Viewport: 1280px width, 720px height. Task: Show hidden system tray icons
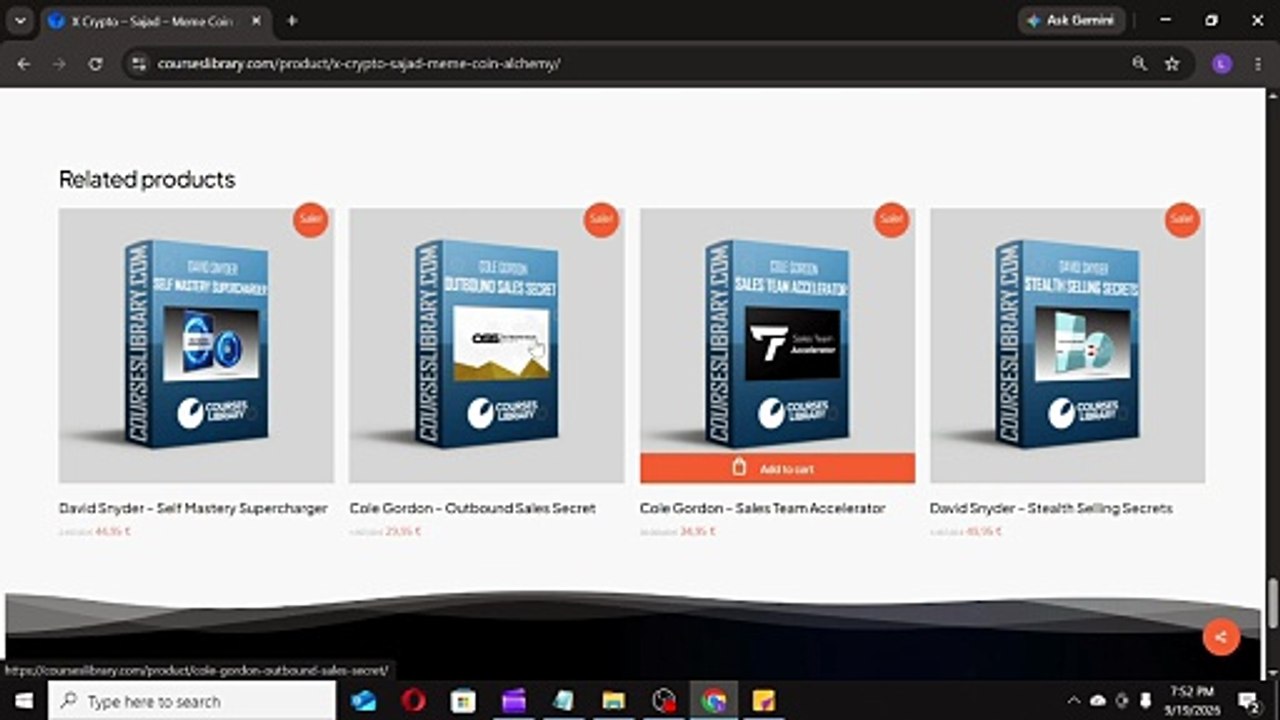[1074, 701]
